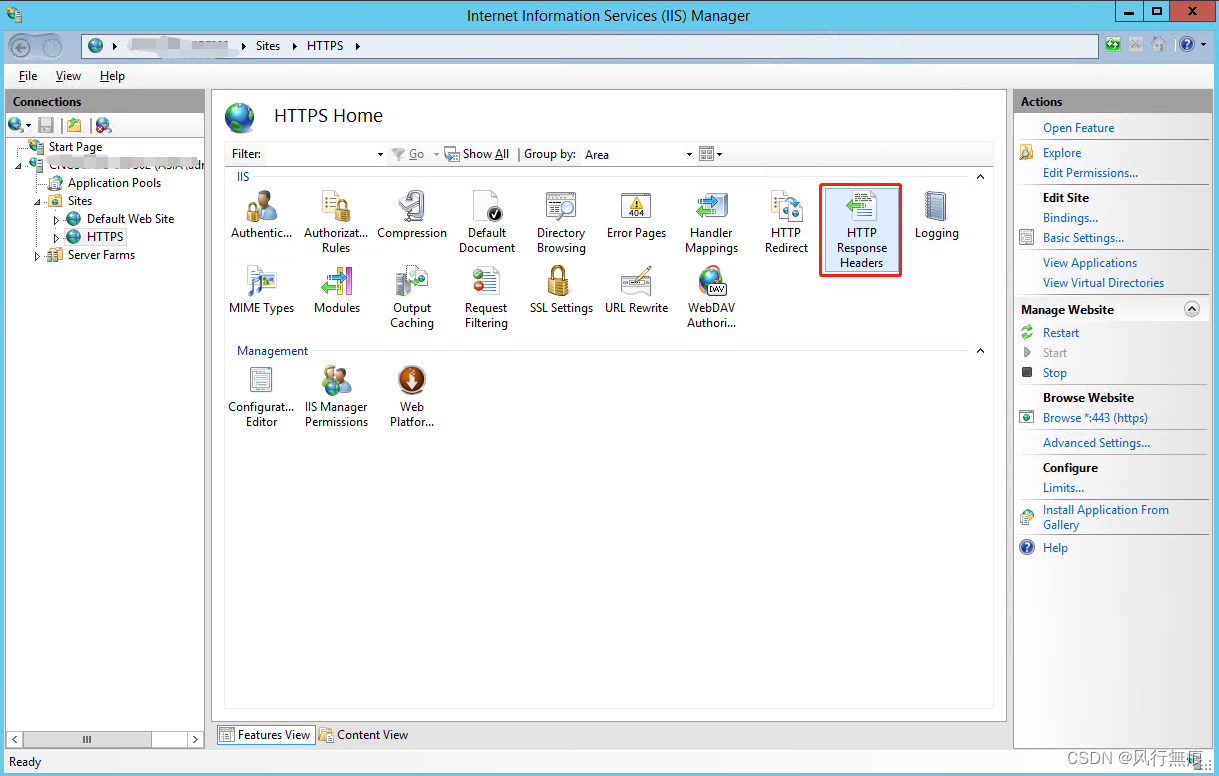Click Sites in address breadcrumb
This screenshot has width=1219, height=776.
[268, 46]
